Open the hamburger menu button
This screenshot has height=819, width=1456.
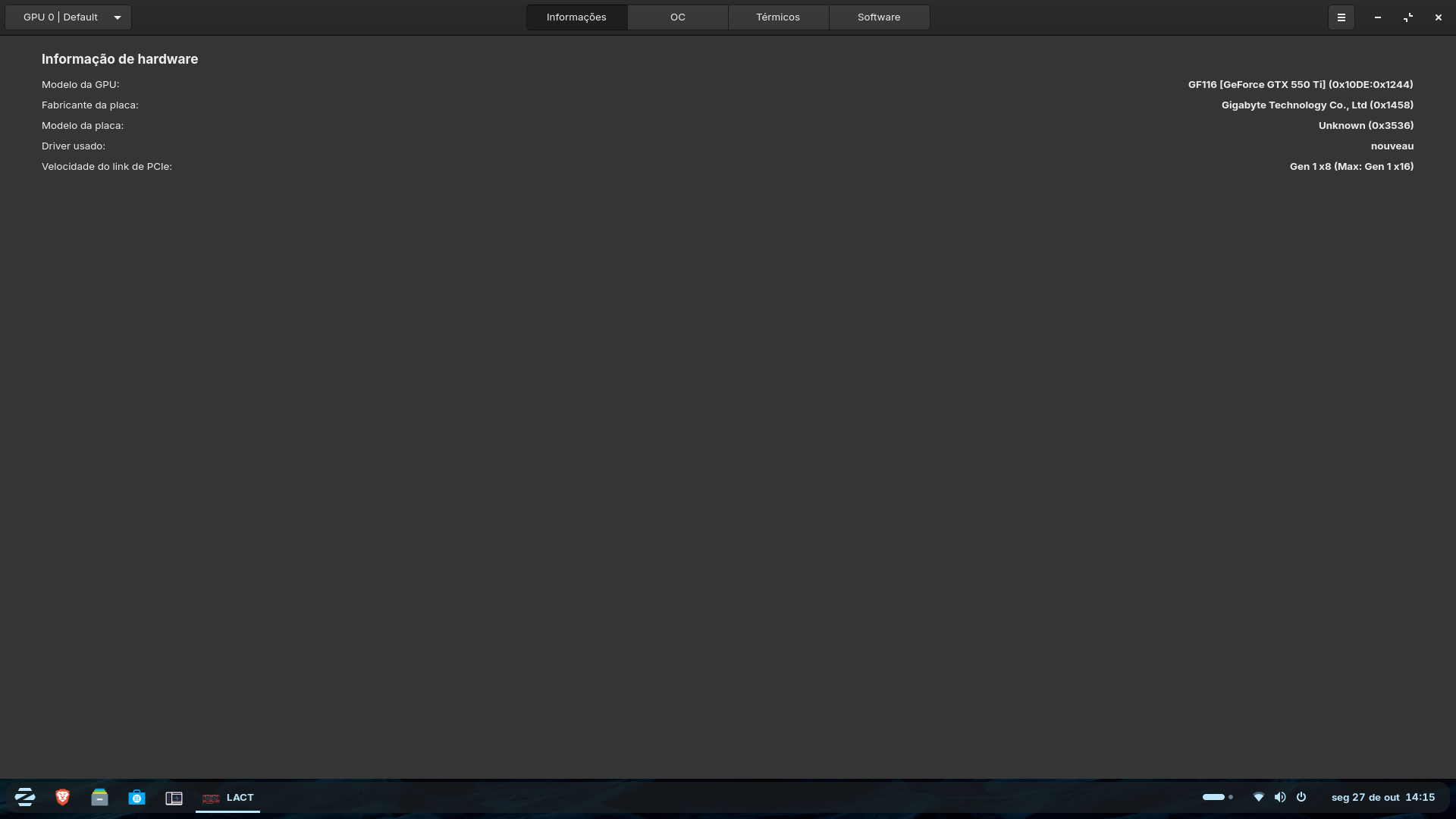1341,17
